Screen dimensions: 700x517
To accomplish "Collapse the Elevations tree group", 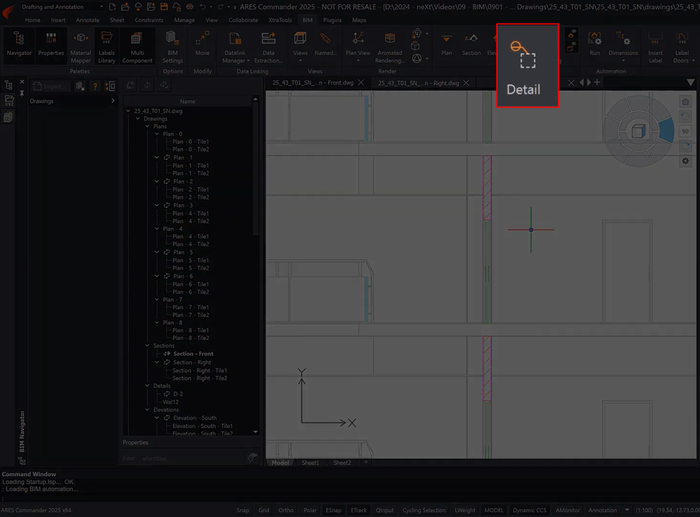I will pos(147,409).
